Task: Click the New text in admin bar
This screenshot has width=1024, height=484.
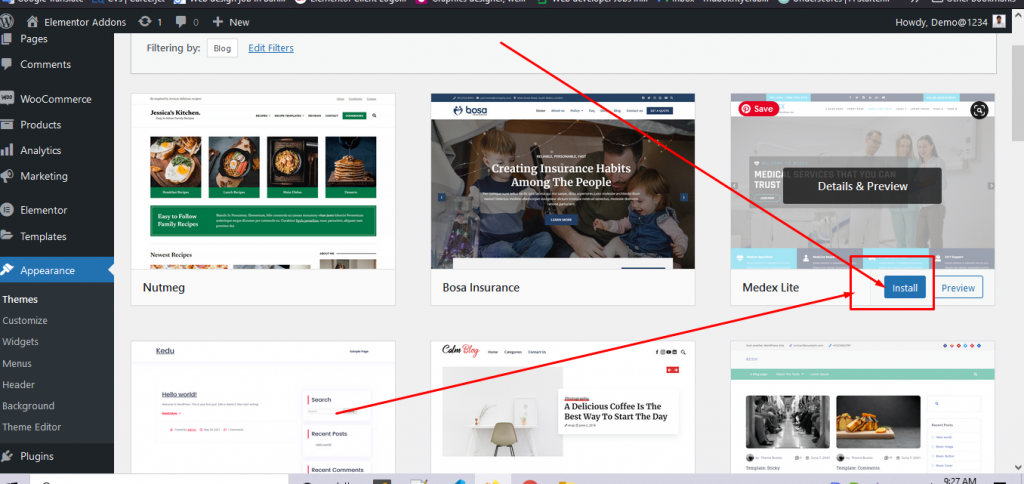Action: coord(239,22)
